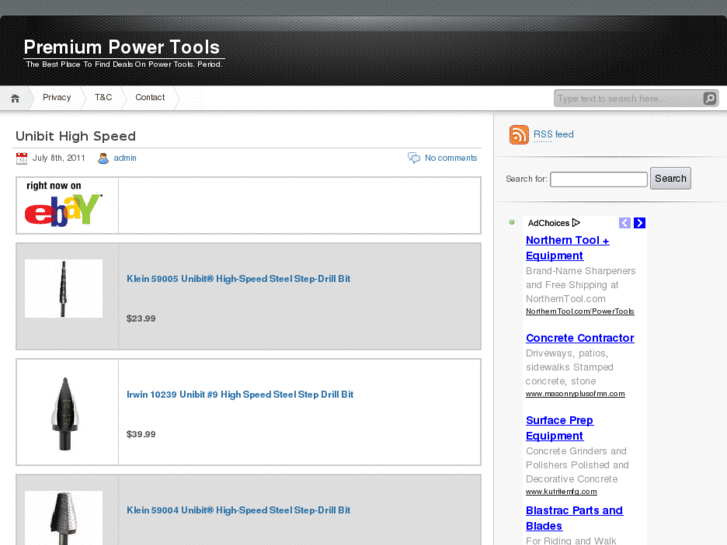Click the July 8th, 2011 date text
Image resolution: width=727 pixels, height=545 pixels.
tap(59, 158)
